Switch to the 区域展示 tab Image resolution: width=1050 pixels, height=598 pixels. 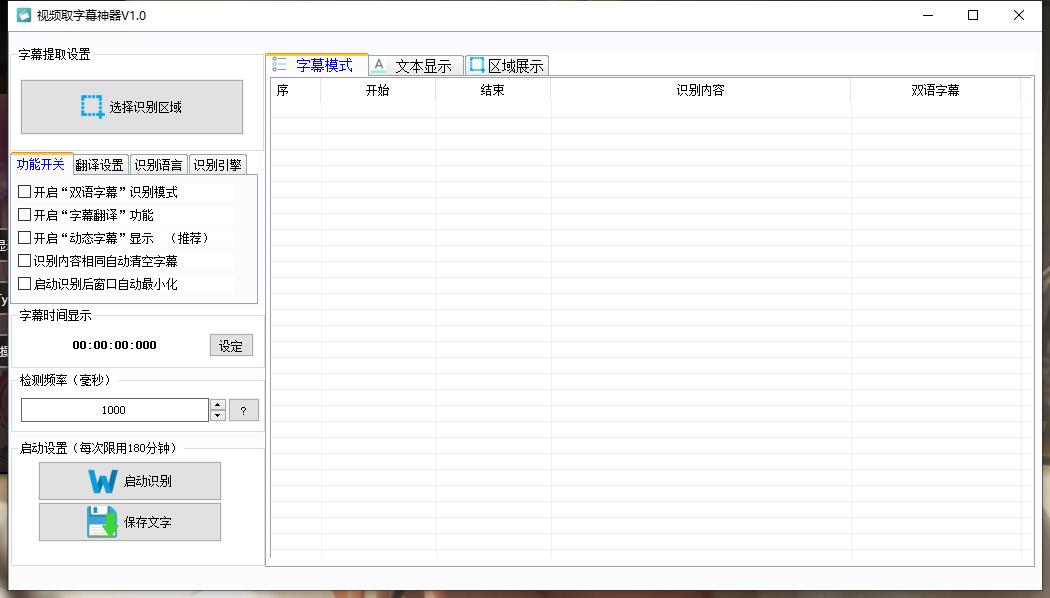coord(507,66)
